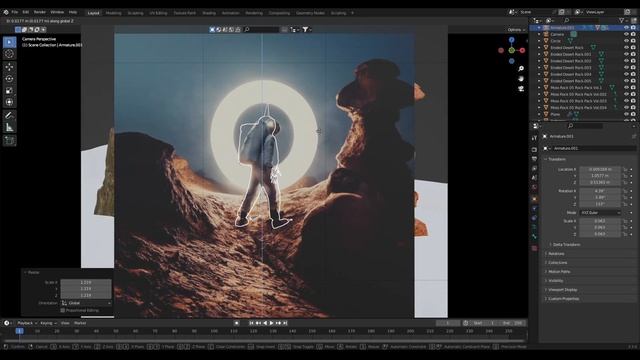This screenshot has width=640, height=360.
Task: Switch to the Shading workspace tab
Action: (x=209, y=13)
